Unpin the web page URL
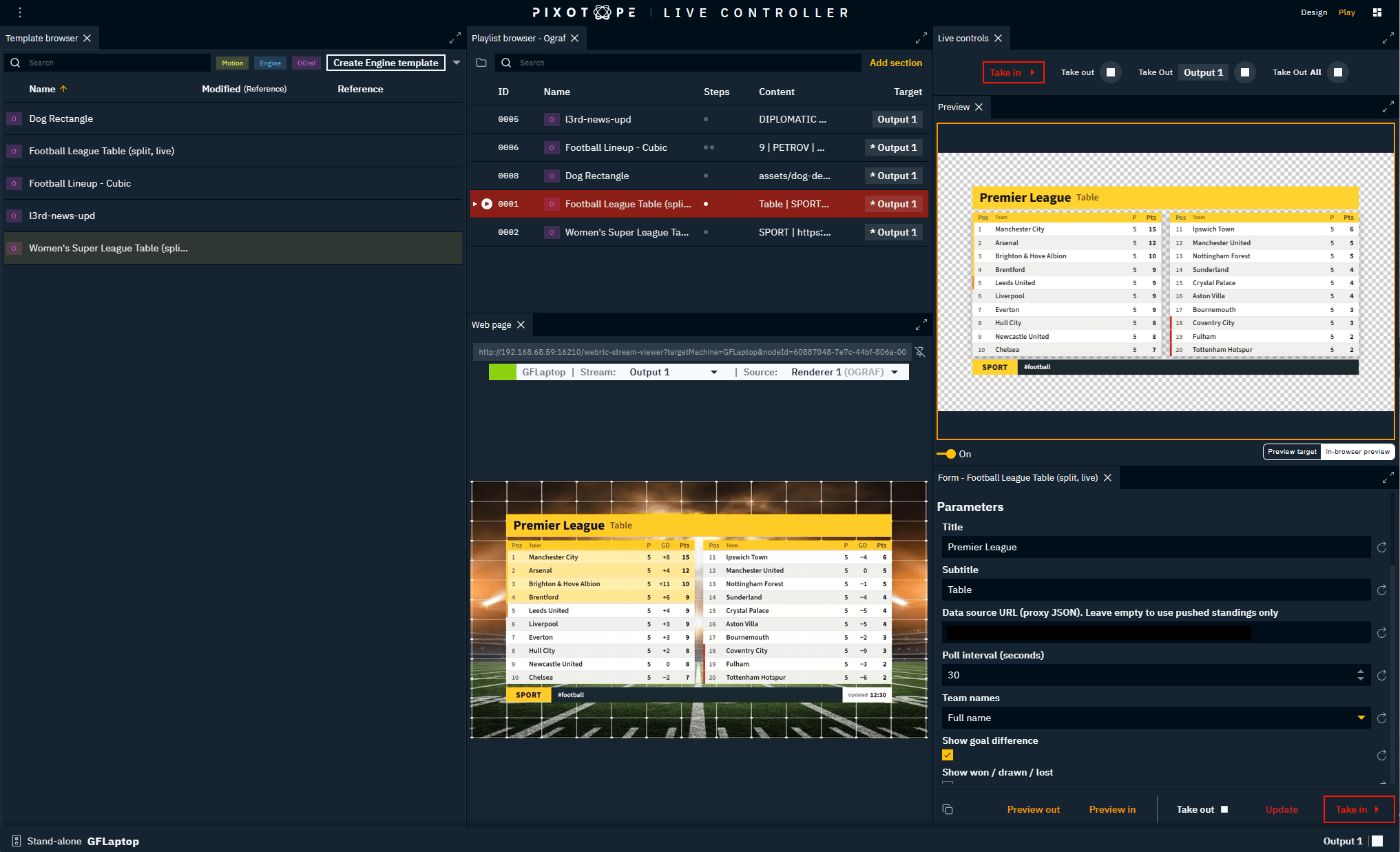This screenshot has width=1400, height=852. point(919,352)
